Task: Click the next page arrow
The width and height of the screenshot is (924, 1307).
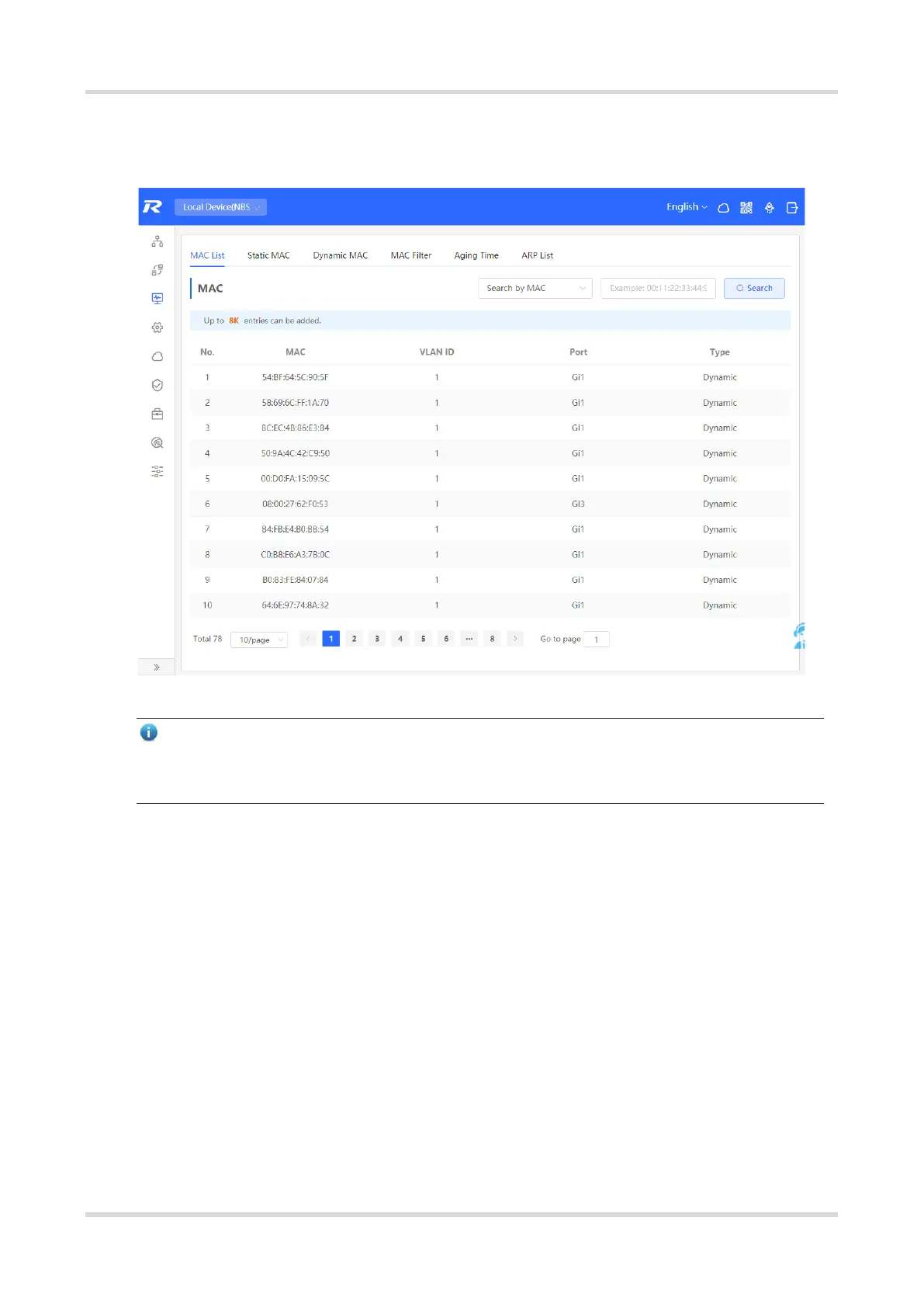Action: point(515,639)
